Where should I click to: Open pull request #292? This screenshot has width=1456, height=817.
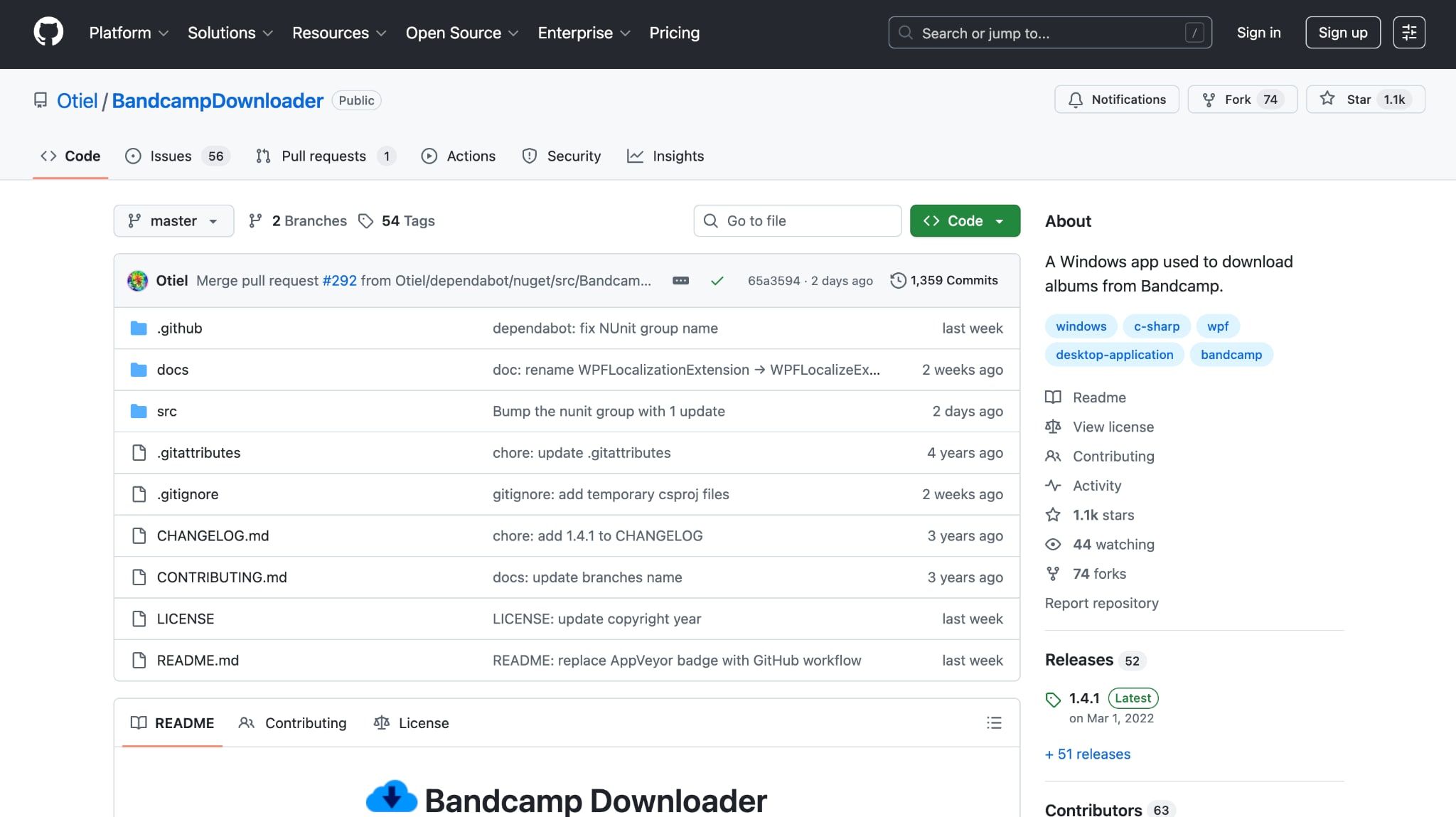340,280
